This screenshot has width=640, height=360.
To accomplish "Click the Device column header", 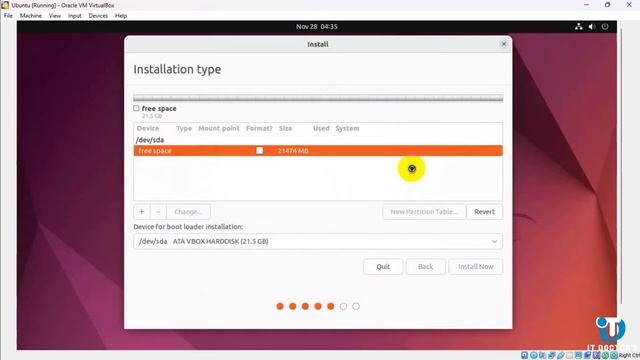I will (x=148, y=128).
